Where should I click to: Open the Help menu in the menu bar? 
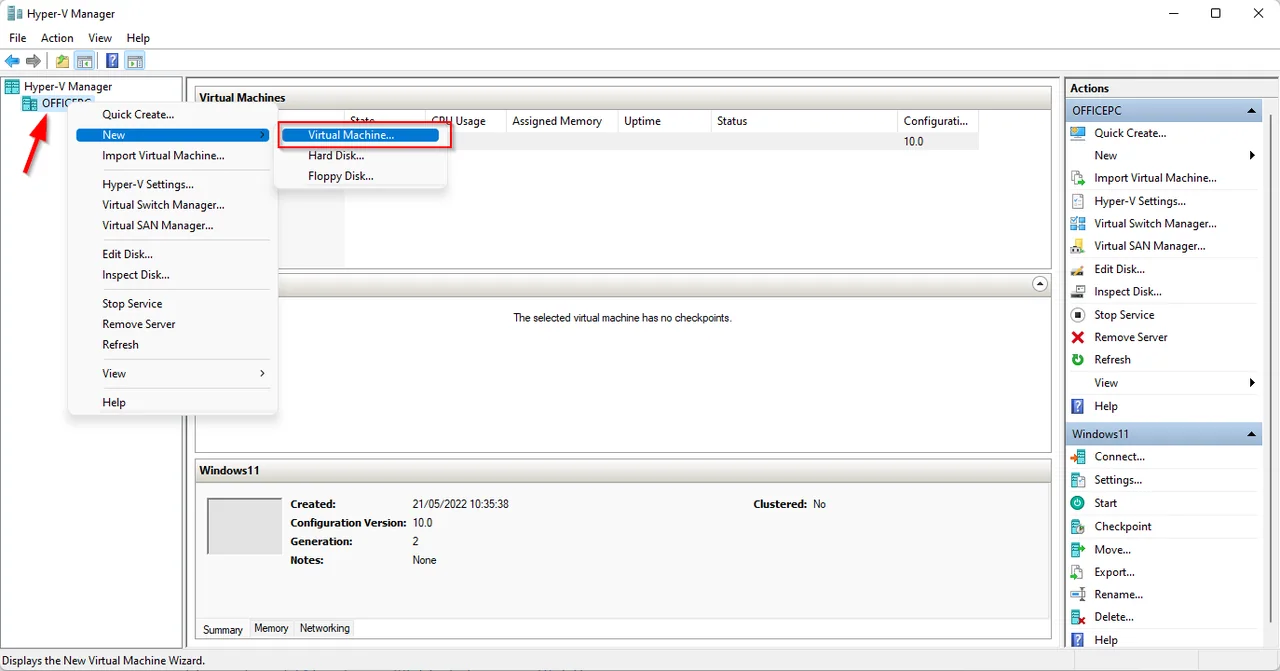[138, 38]
